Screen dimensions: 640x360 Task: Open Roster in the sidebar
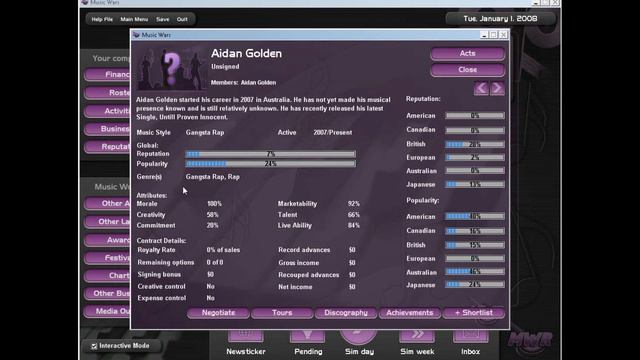pyautogui.click(x=107, y=93)
